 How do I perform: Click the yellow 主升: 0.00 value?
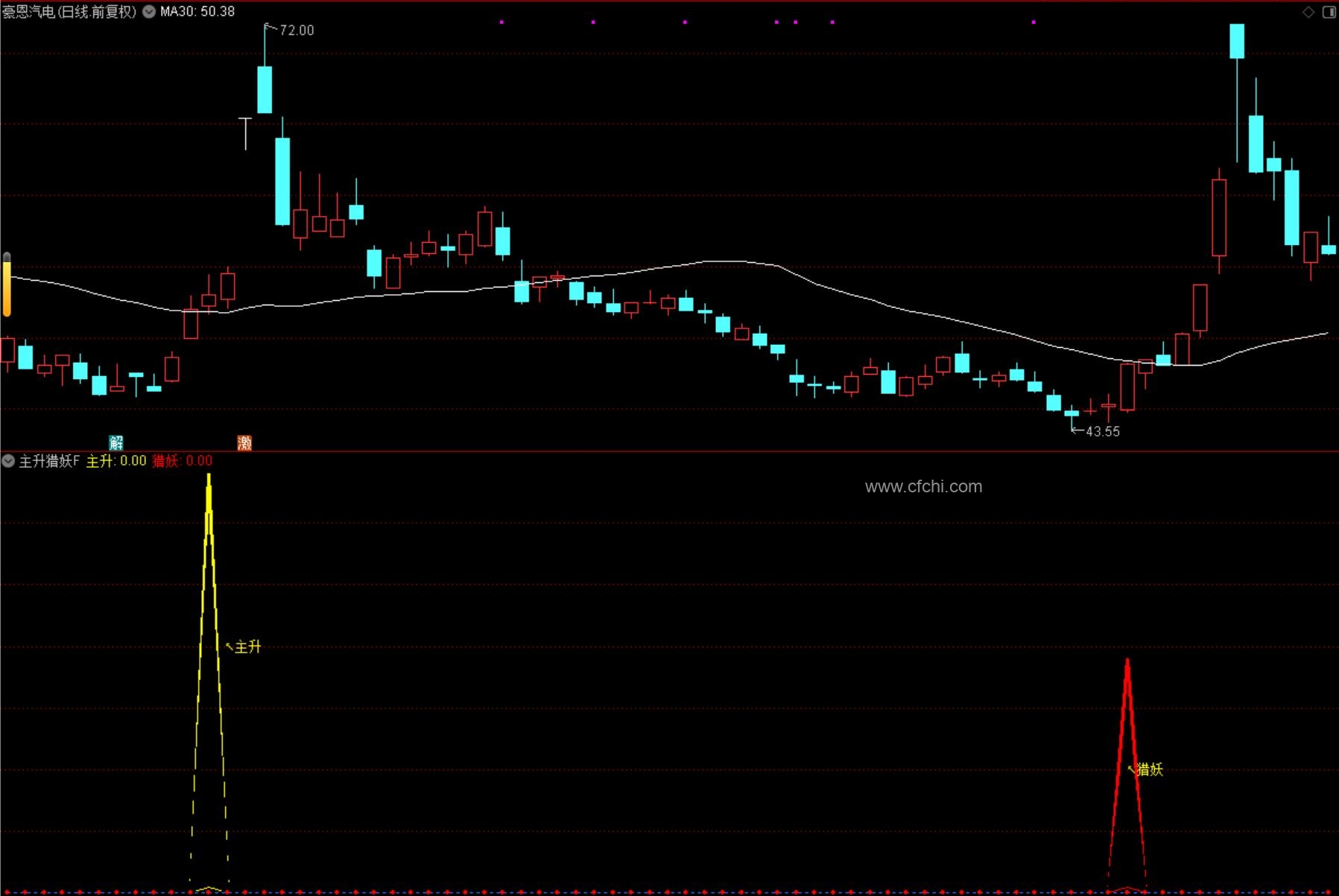click(116, 461)
